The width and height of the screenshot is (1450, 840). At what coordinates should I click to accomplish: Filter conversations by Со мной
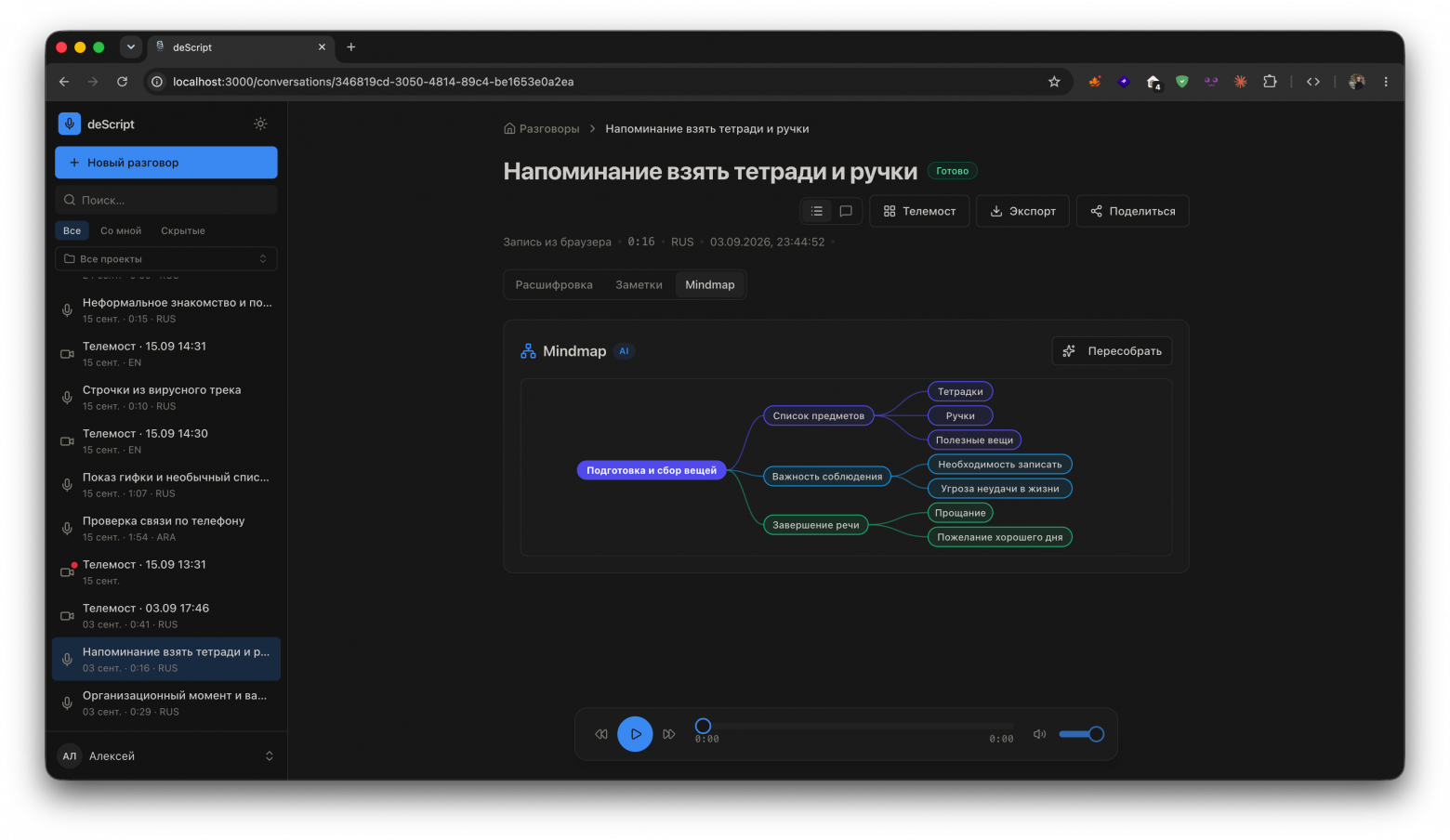pos(121,230)
